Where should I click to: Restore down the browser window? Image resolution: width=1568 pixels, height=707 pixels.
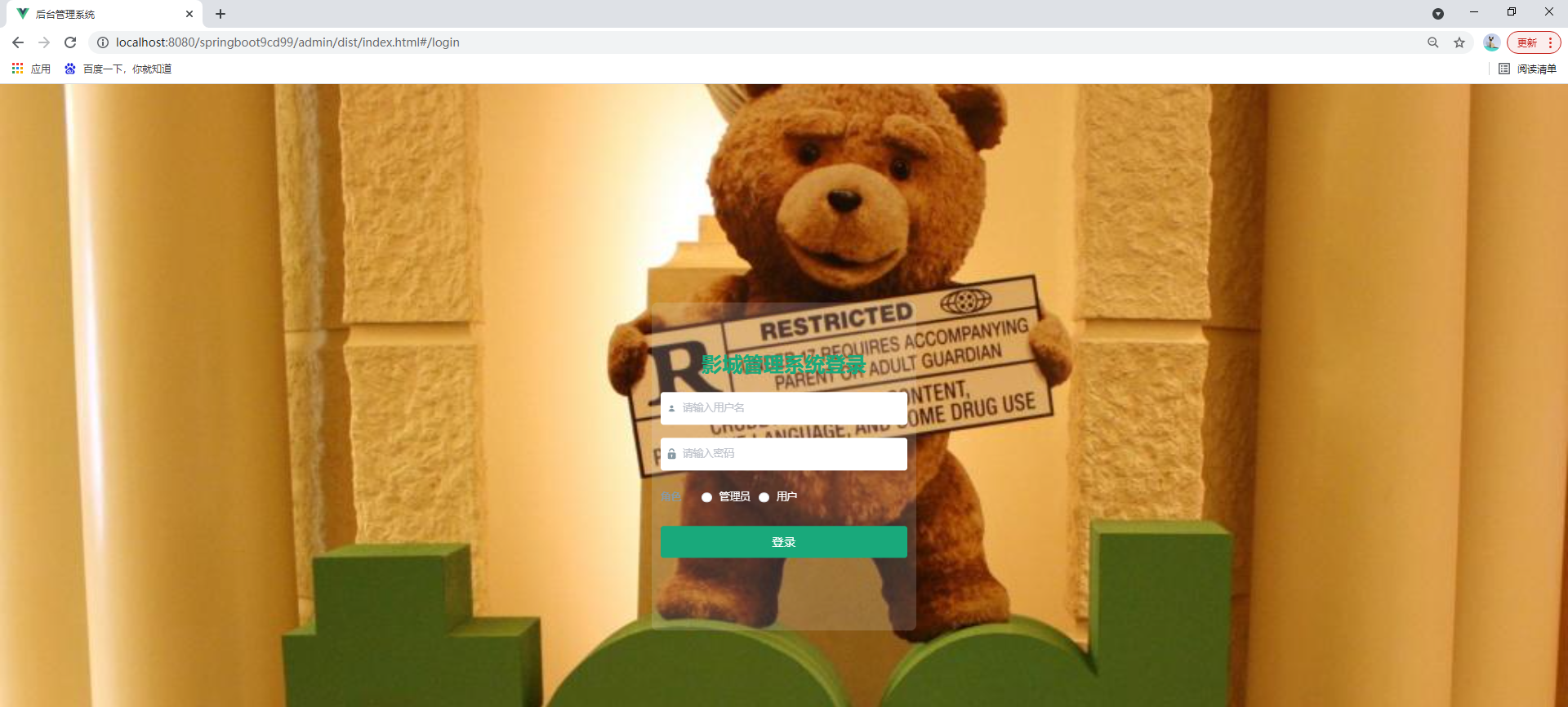pos(1512,12)
